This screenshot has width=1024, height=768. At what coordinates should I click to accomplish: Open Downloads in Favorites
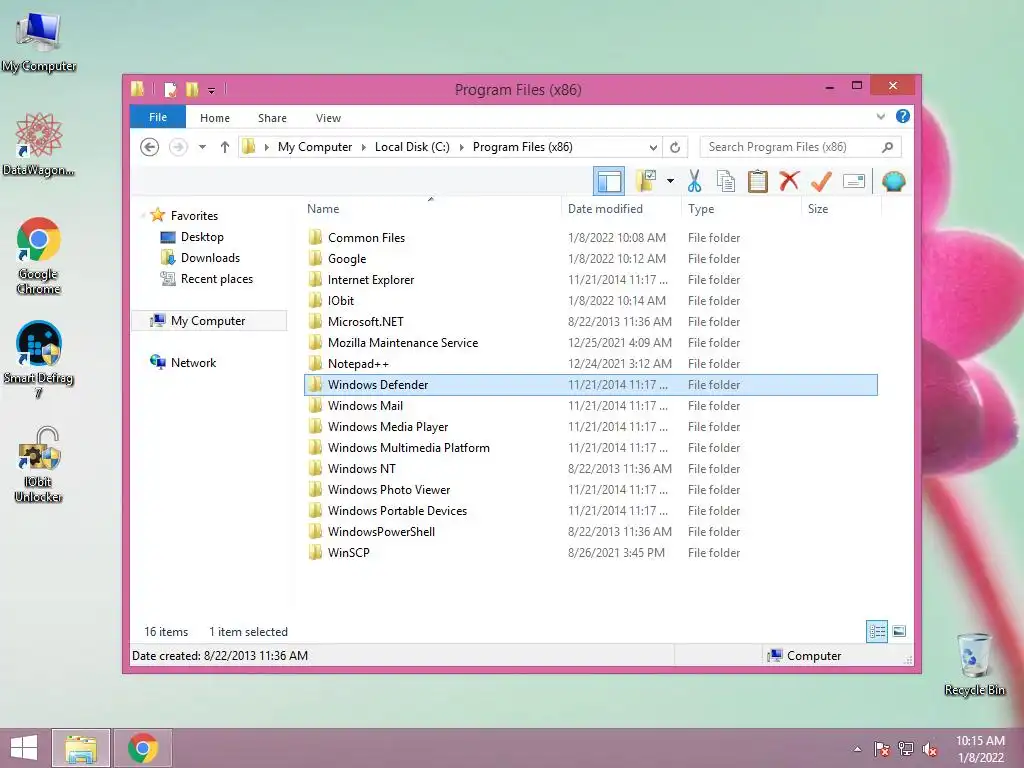(210, 258)
